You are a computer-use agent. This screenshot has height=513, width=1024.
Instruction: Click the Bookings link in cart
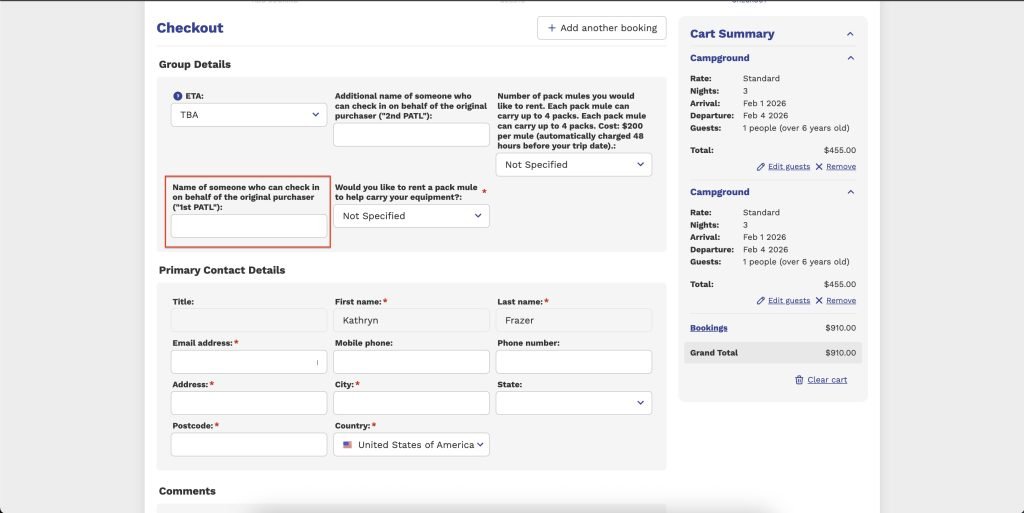tap(709, 328)
